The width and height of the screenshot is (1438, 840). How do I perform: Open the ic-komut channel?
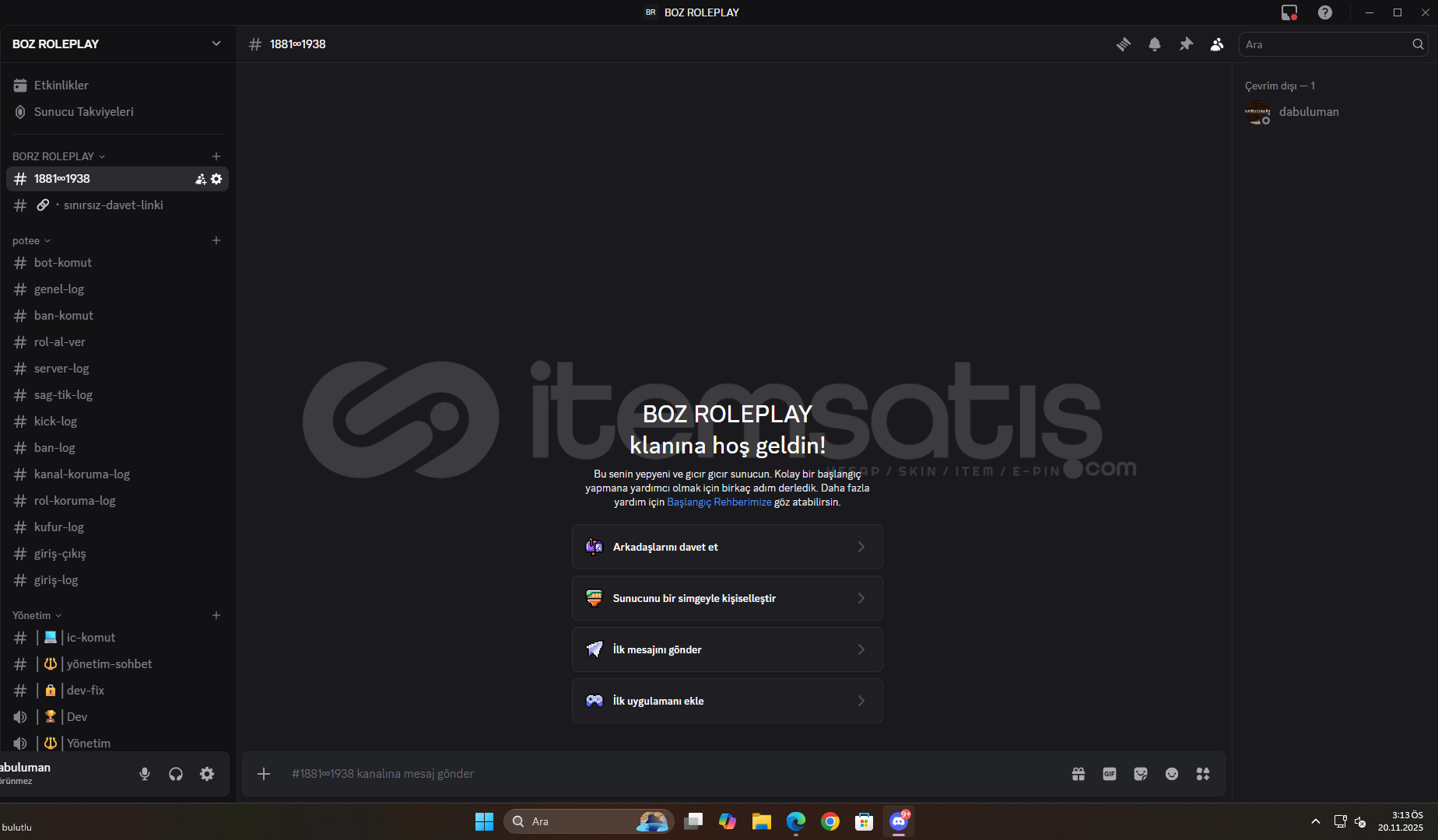point(117,638)
